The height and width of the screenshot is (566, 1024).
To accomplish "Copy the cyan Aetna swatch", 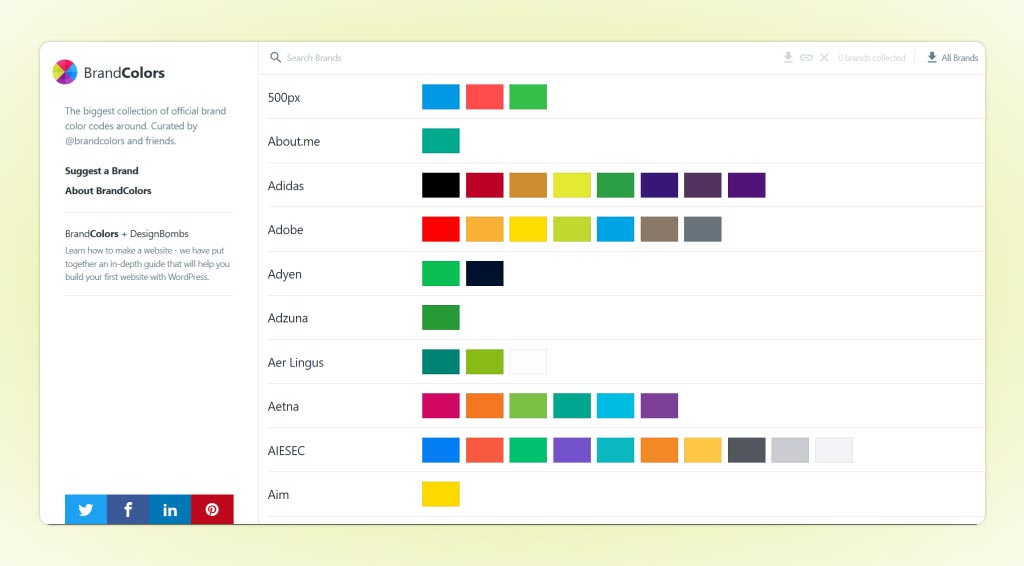I will 615,405.
